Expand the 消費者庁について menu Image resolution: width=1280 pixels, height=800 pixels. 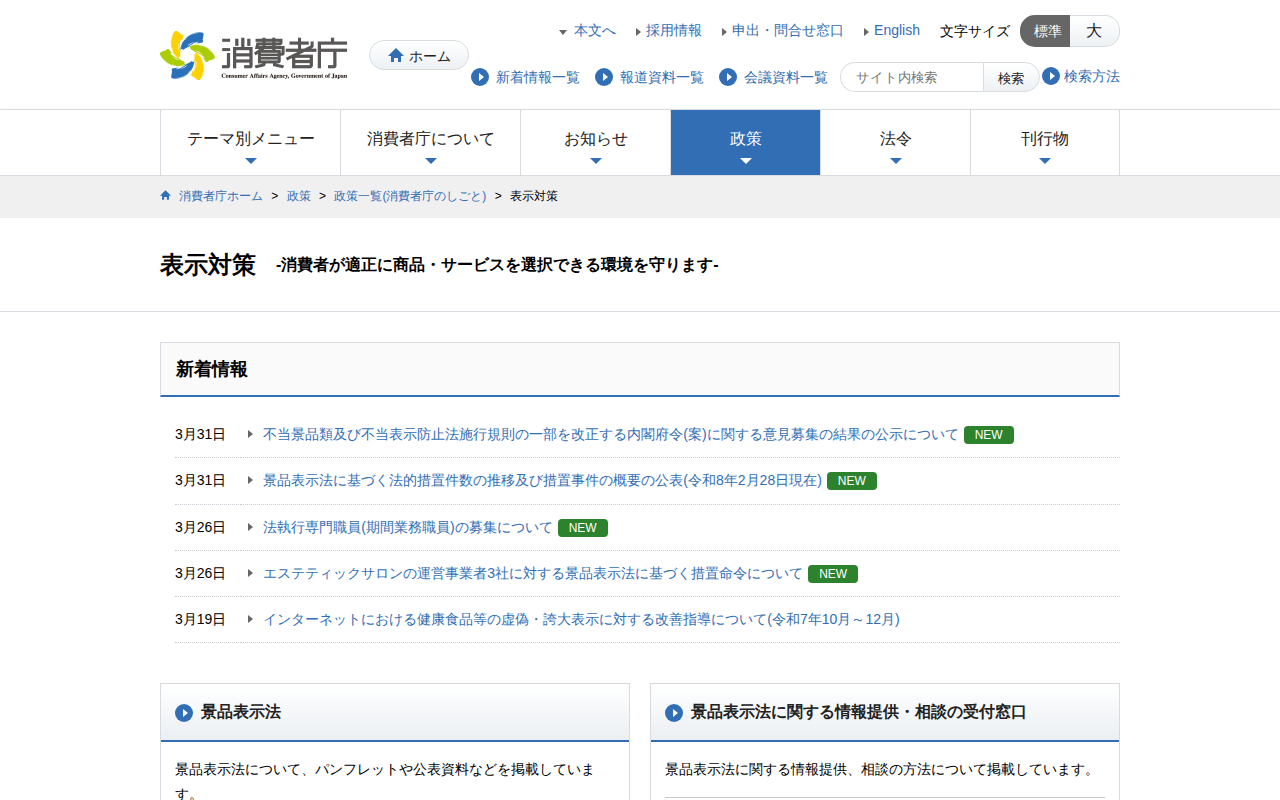pos(430,142)
